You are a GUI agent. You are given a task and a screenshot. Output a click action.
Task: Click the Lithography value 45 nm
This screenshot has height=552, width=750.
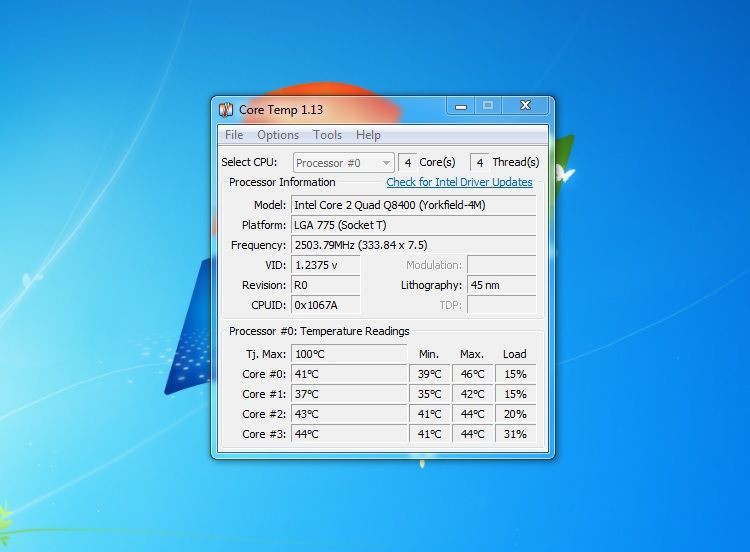pos(501,286)
